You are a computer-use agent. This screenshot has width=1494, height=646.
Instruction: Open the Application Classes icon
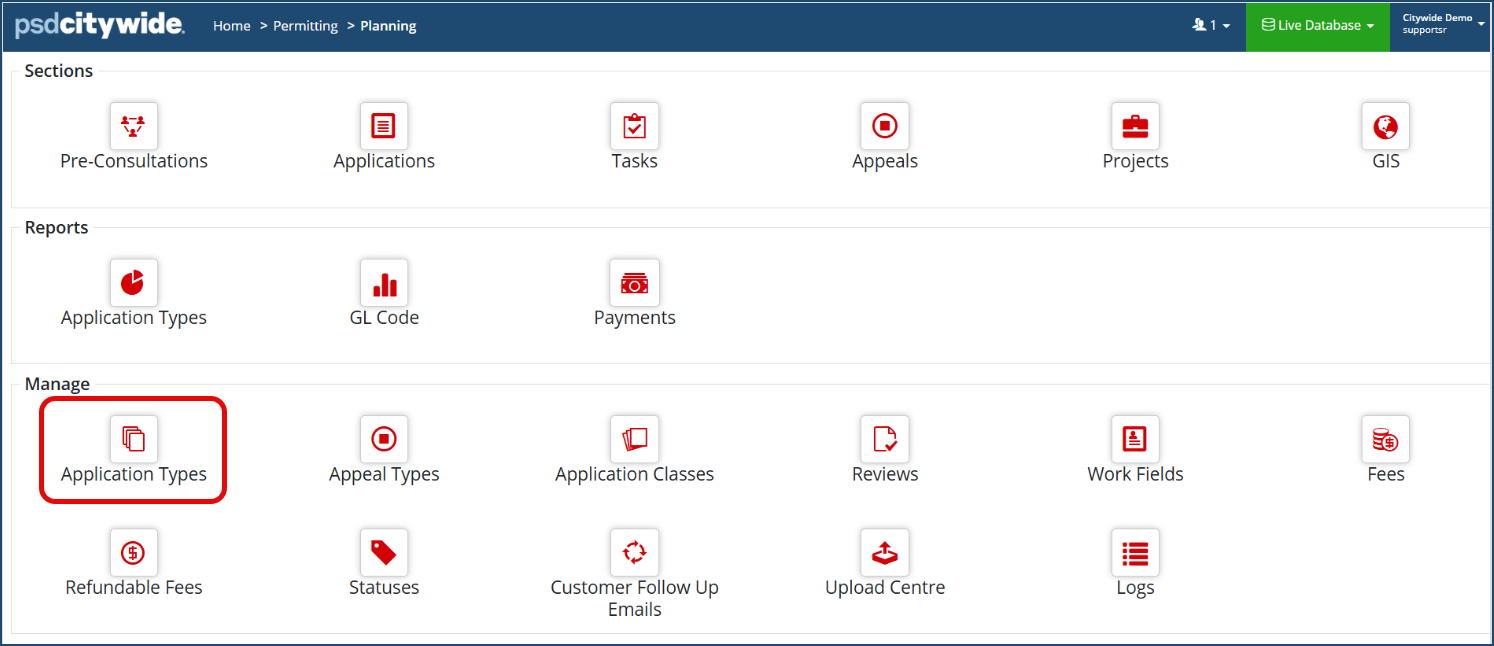point(635,439)
